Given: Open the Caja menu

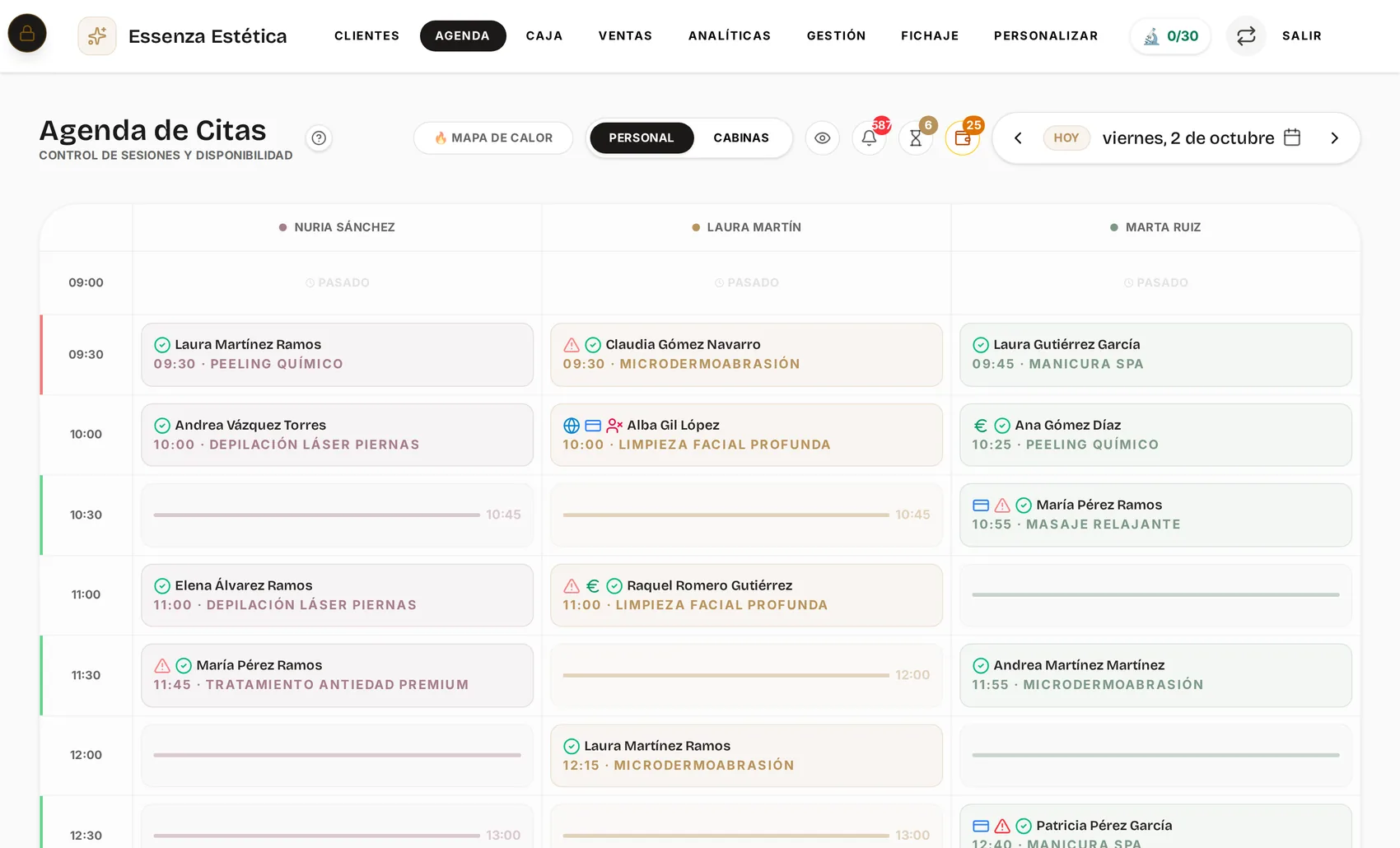Looking at the screenshot, I should point(544,36).
